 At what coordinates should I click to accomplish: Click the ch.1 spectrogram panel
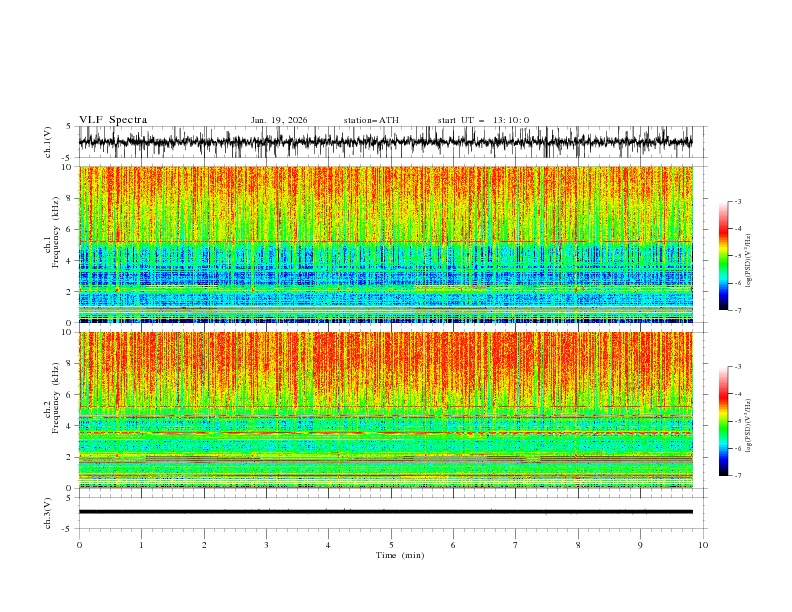pos(386,244)
